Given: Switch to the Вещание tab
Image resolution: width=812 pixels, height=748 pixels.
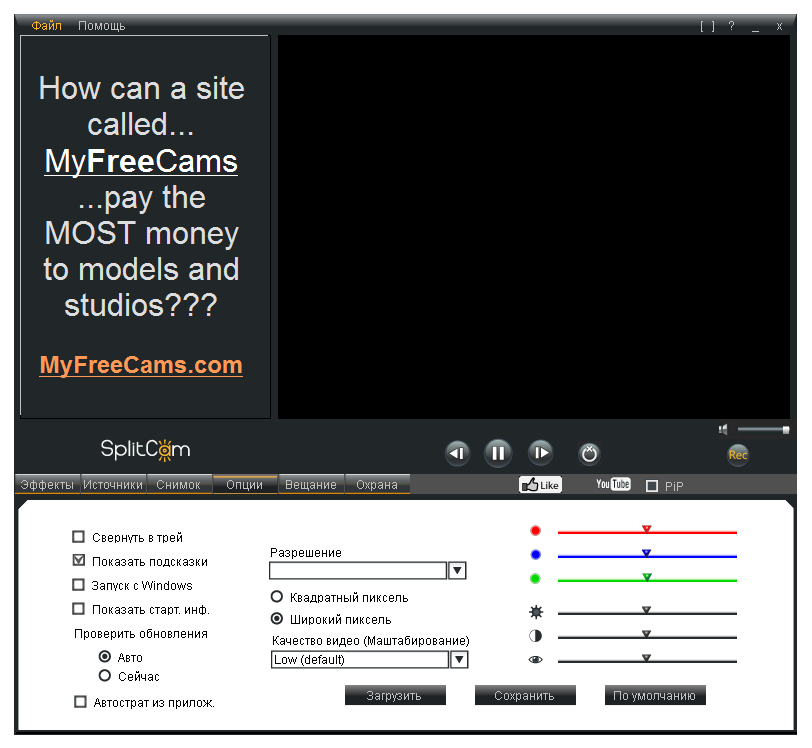Looking at the screenshot, I should click(x=311, y=485).
